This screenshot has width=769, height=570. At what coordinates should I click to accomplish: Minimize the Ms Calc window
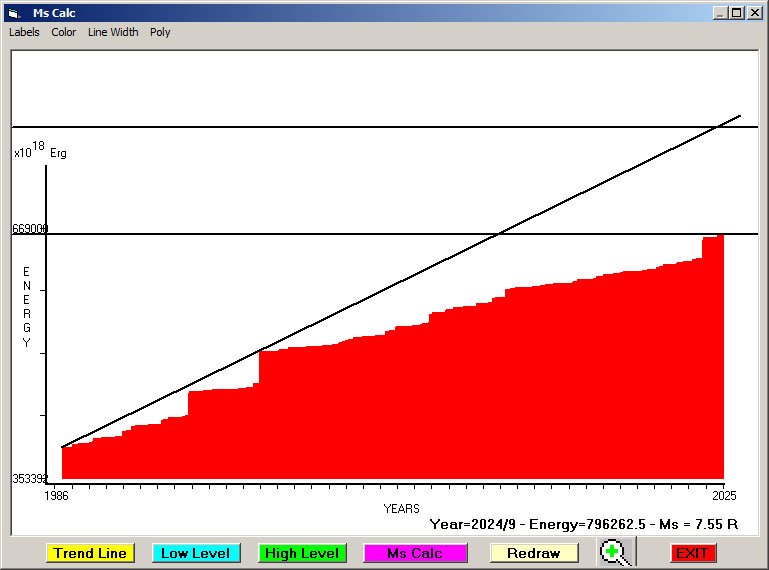click(720, 13)
